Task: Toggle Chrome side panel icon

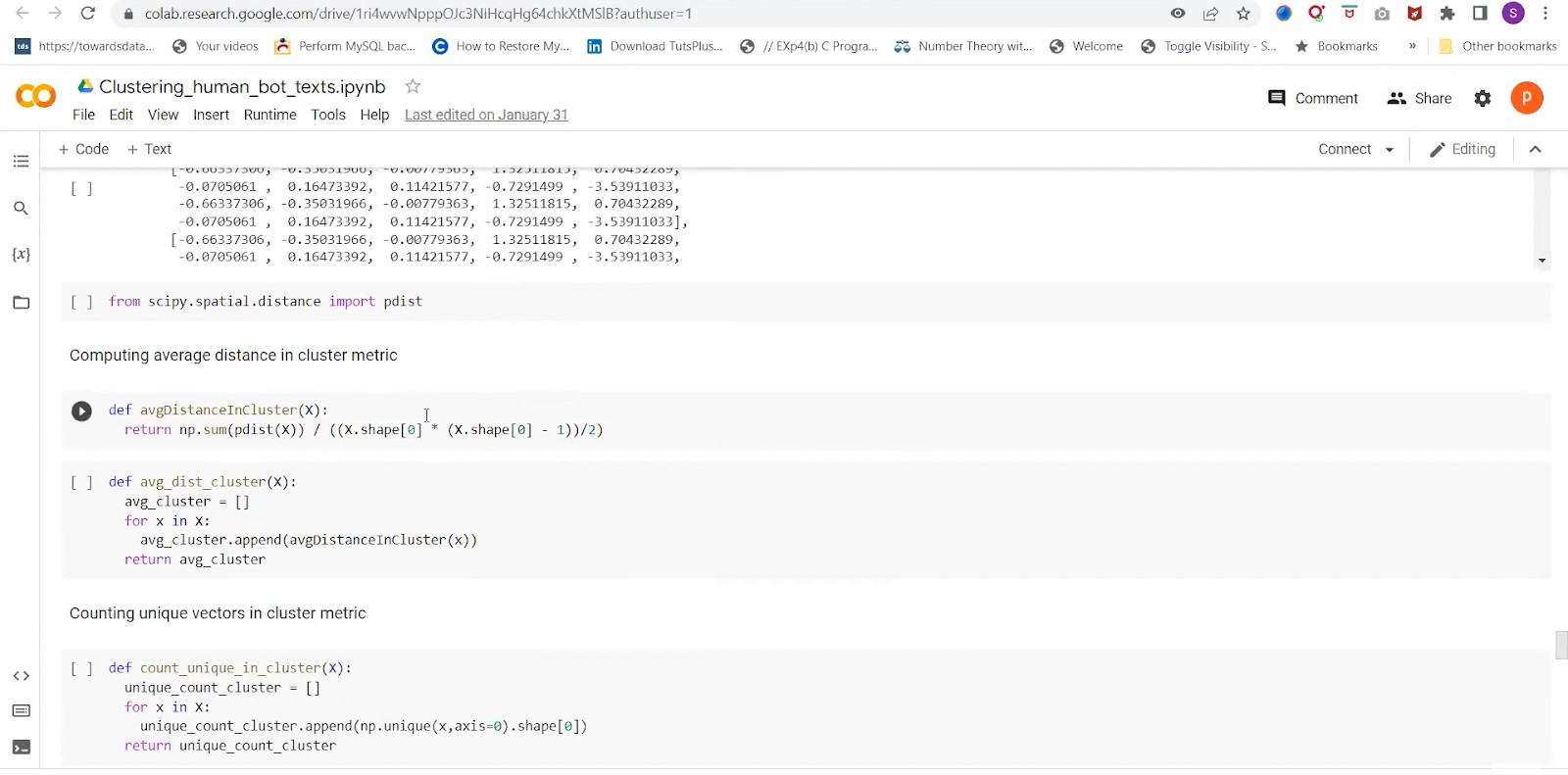Action: pyautogui.click(x=1480, y=14)
